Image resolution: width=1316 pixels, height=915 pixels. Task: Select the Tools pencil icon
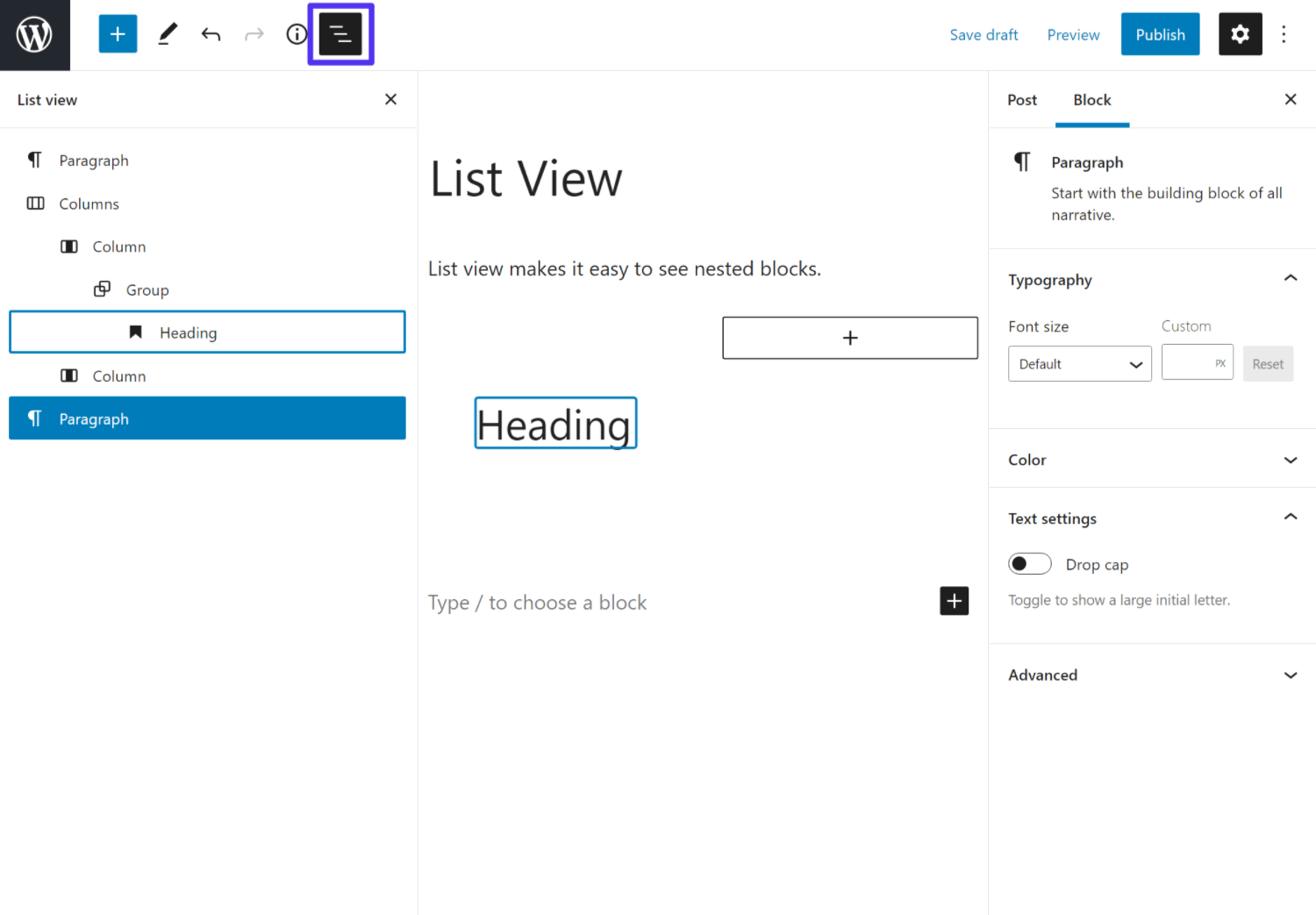click(167, 33)
